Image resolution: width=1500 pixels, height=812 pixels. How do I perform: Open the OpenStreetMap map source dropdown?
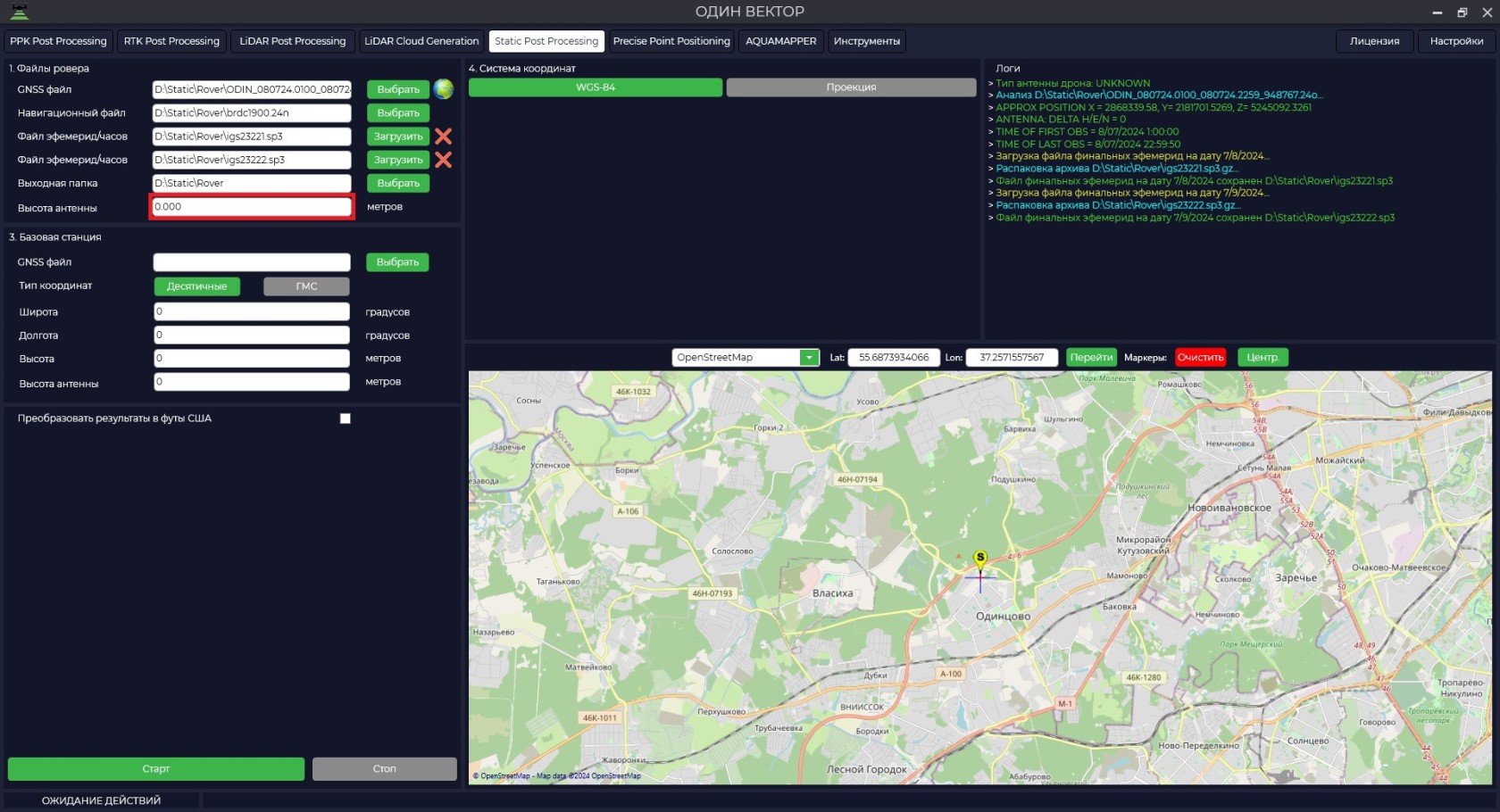[x=809, y=358]
